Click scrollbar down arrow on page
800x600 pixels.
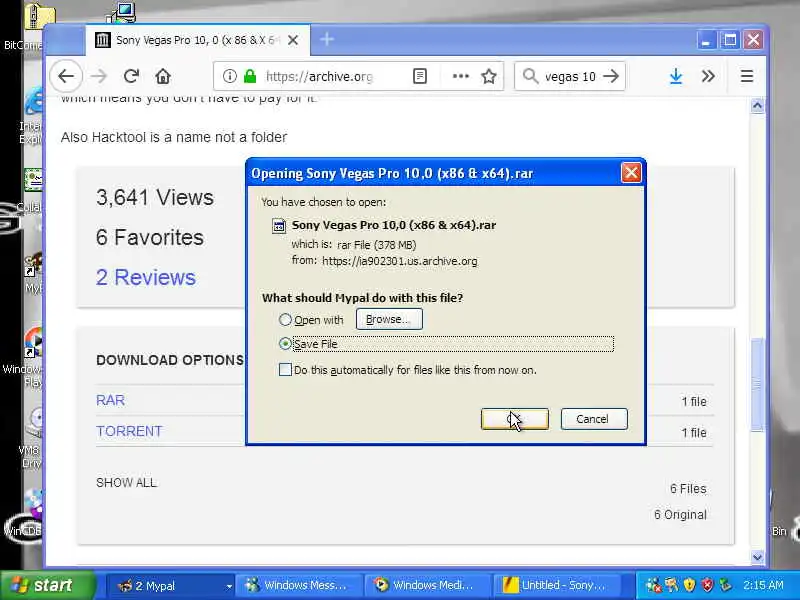click(x=757, y=557)
